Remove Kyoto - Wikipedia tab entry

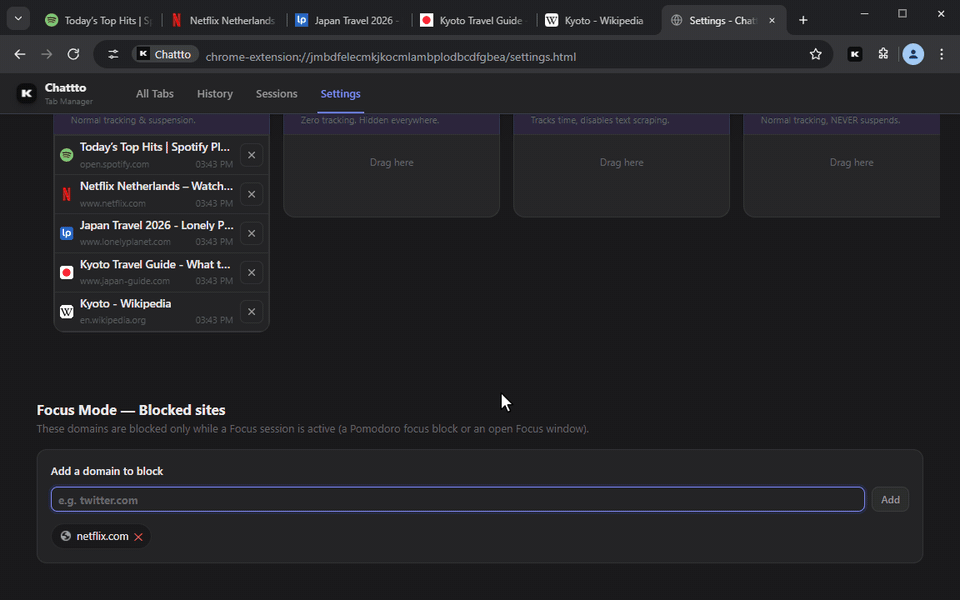[x=252, y=312]
